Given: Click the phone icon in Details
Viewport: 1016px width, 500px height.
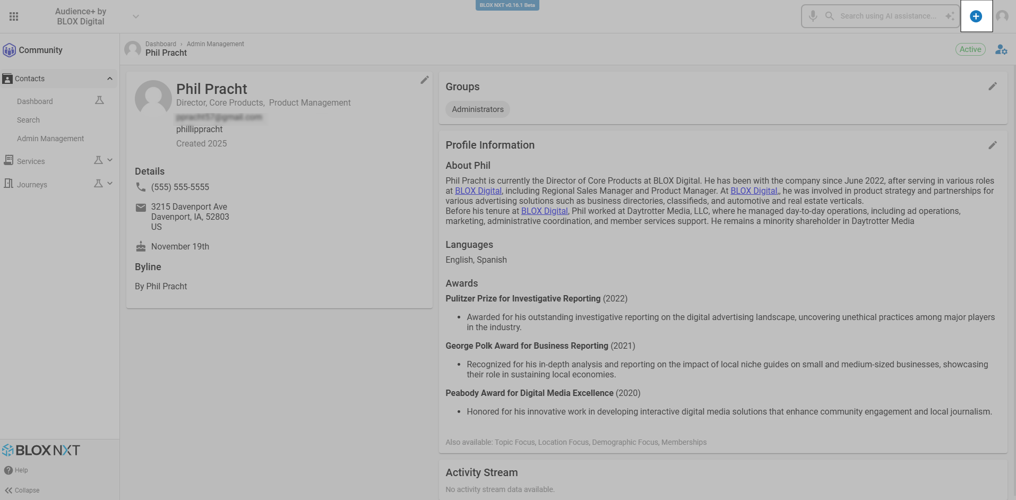Looking at the screenshot, I should point(141,187).
